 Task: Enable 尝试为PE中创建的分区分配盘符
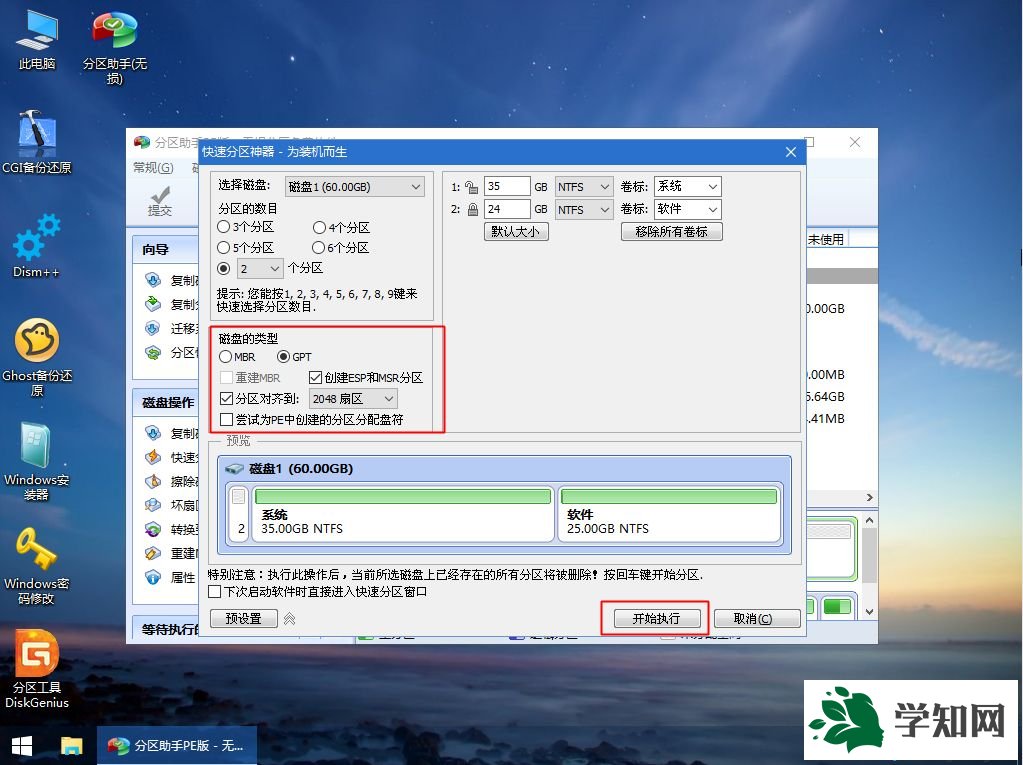227,419
